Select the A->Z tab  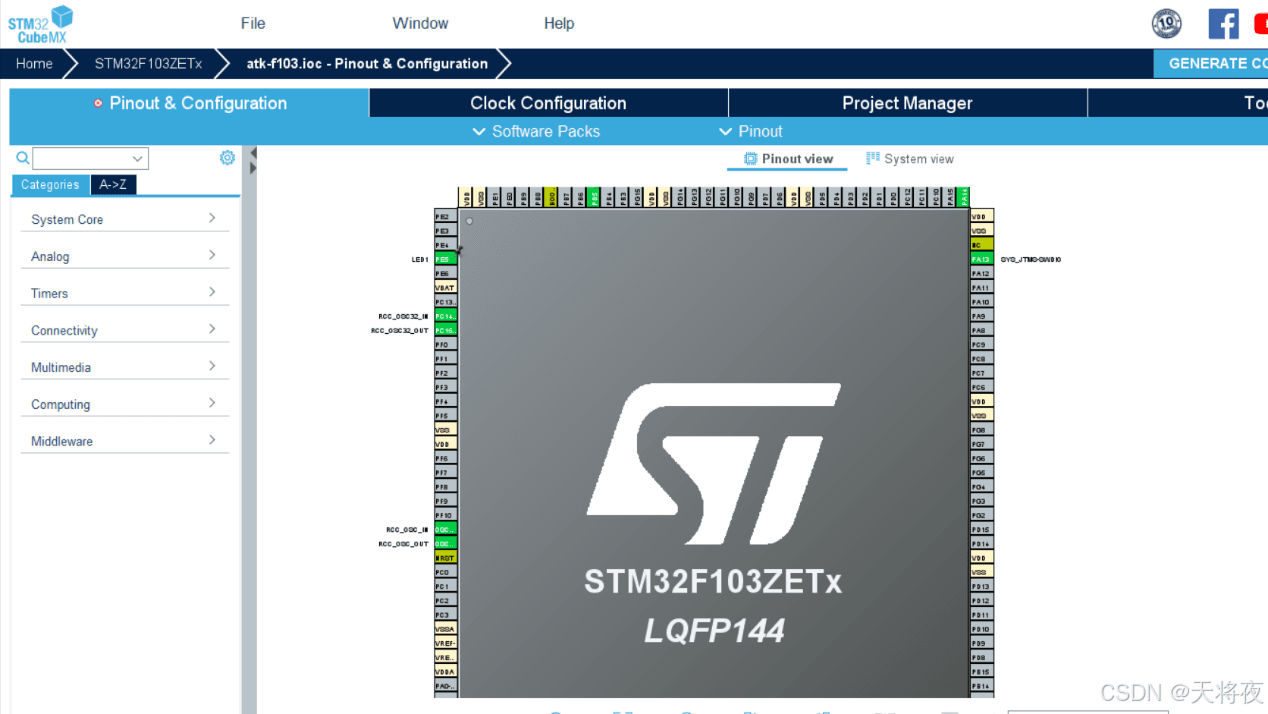pyautogui.click(x=113, y=185)
